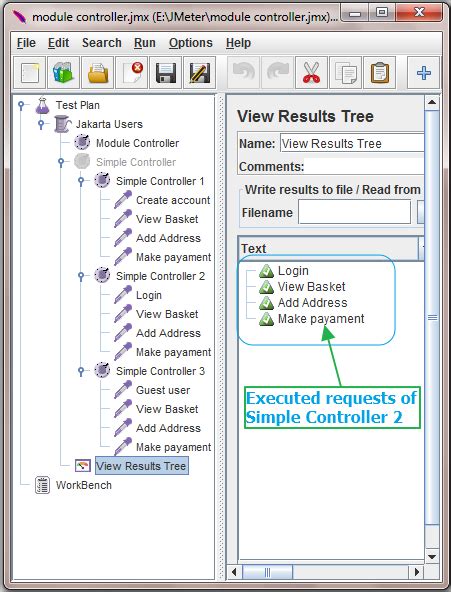Viewport: 451px width, 592px height.
Task: Click the Module Controller icon
Action: pos(82,143)
